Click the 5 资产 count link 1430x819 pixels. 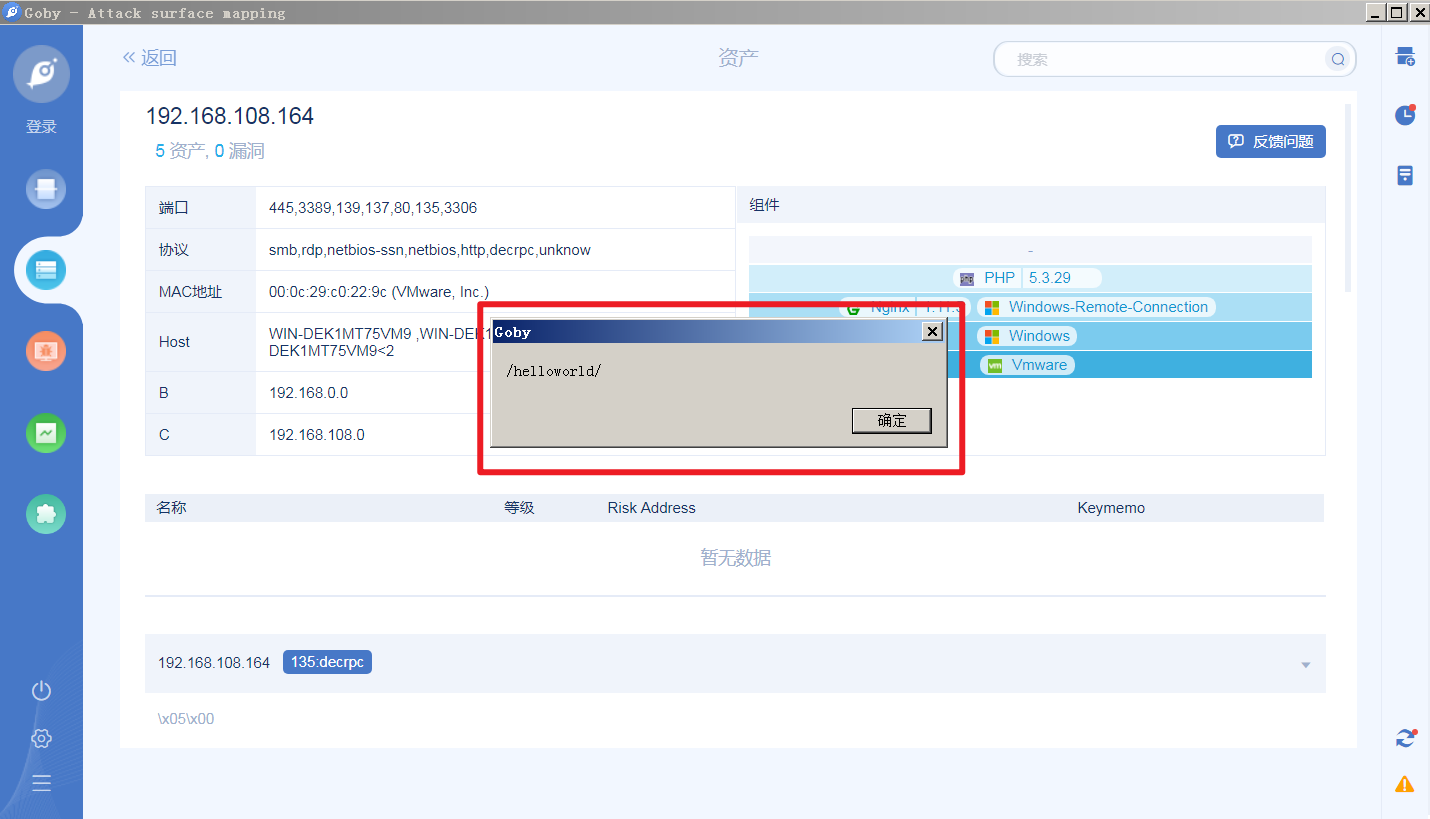pyautogui.click(x=180, y=151)
